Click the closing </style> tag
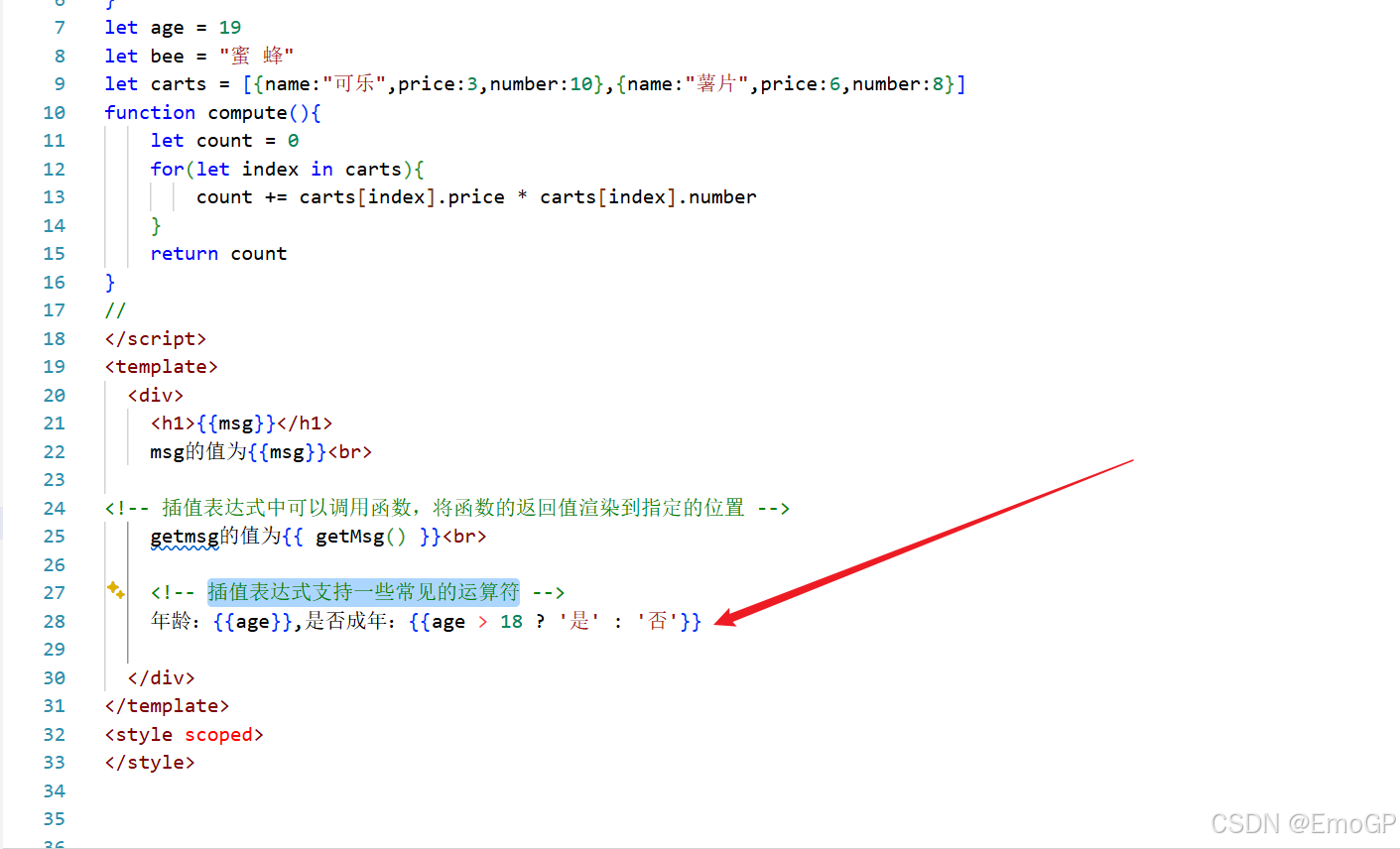This screenshot has height=849, width=1400. click(x=150, y=763)
